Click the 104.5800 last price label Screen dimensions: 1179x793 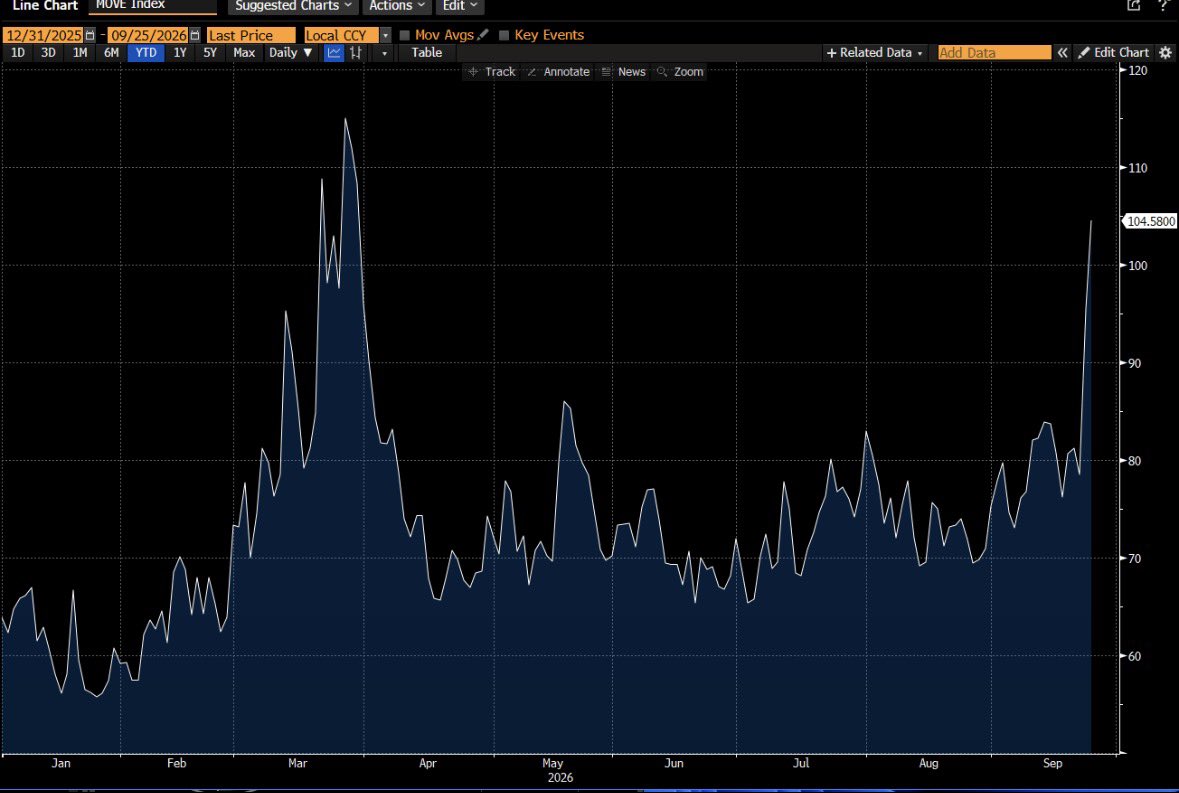click(1150, 221)
